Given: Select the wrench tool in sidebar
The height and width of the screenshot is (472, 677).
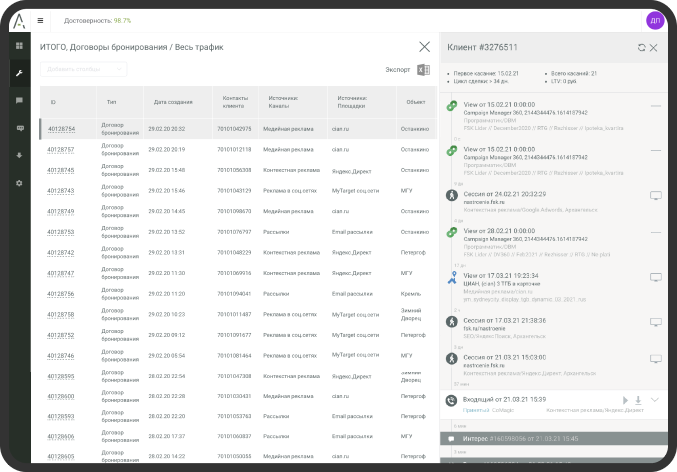Looking at the screenshot, I should 18,73.
